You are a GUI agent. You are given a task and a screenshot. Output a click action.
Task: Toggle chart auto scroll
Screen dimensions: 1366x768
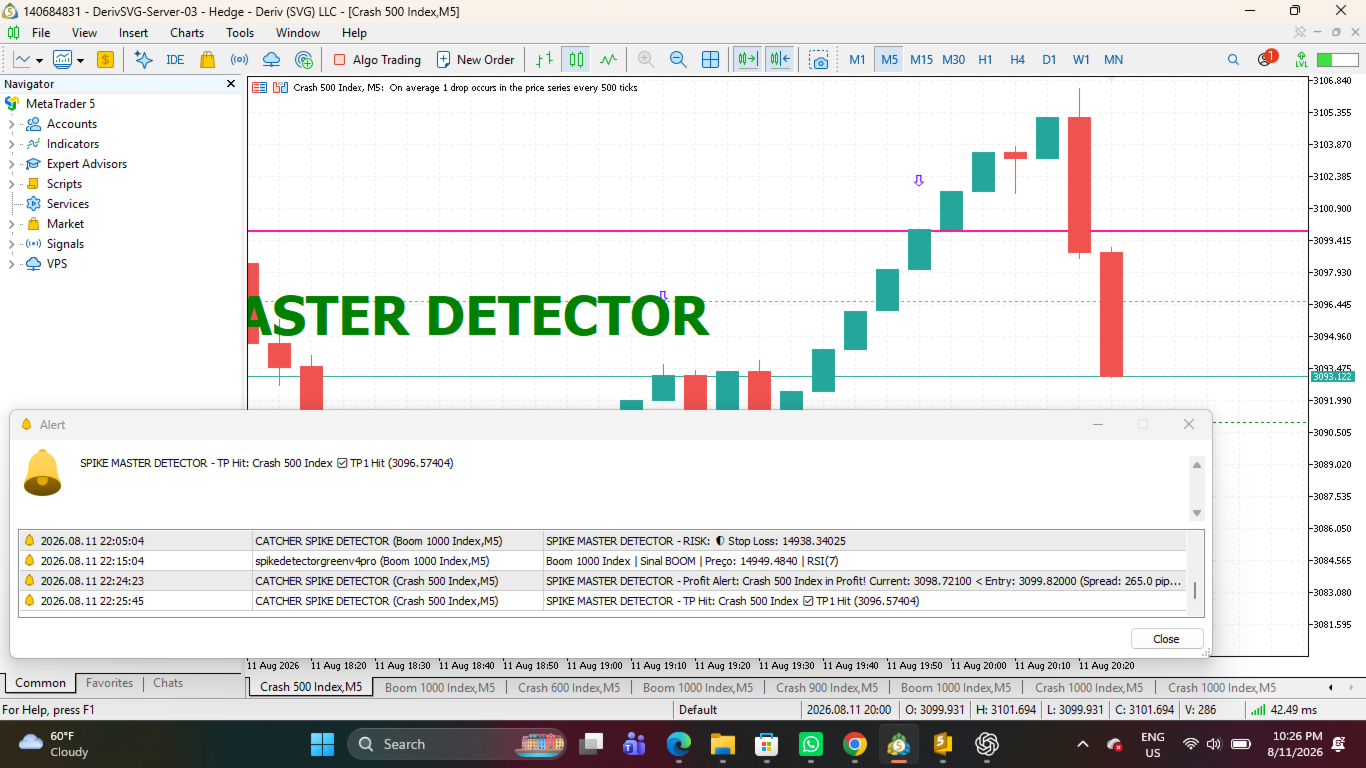[747, 60]
